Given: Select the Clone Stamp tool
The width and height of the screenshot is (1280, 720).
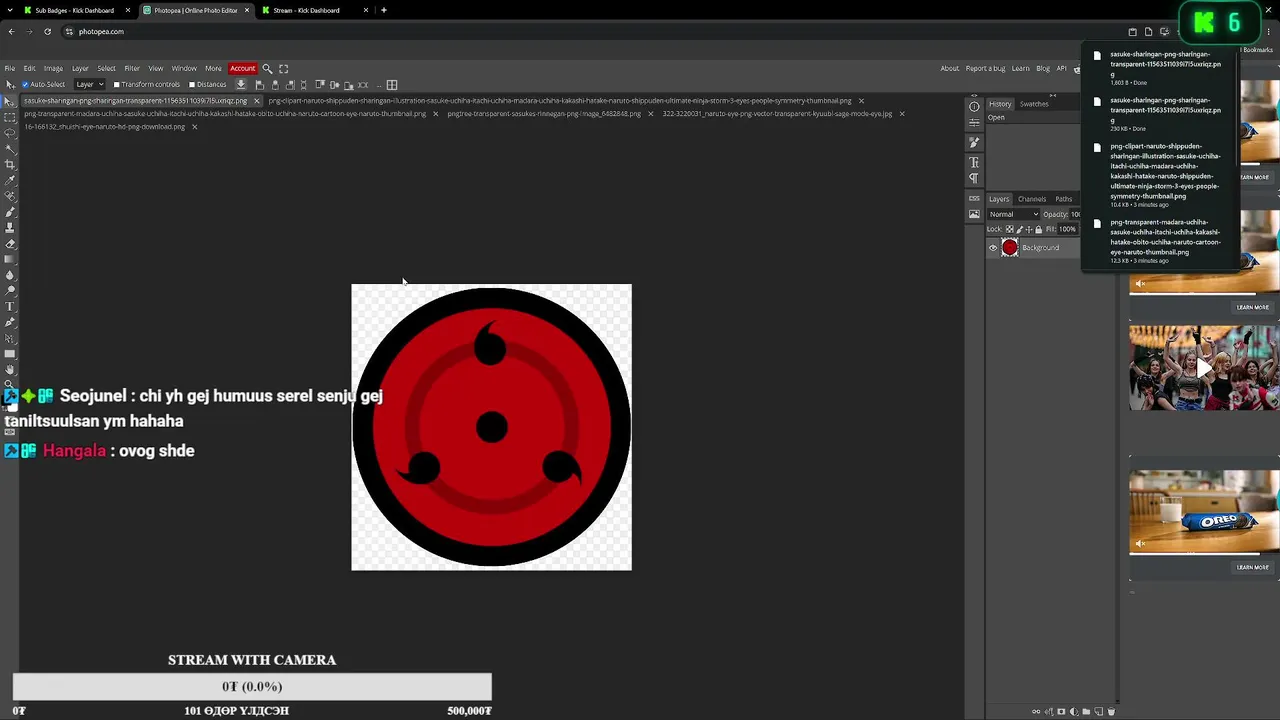Looking at the screenshot, I should 10,228.
